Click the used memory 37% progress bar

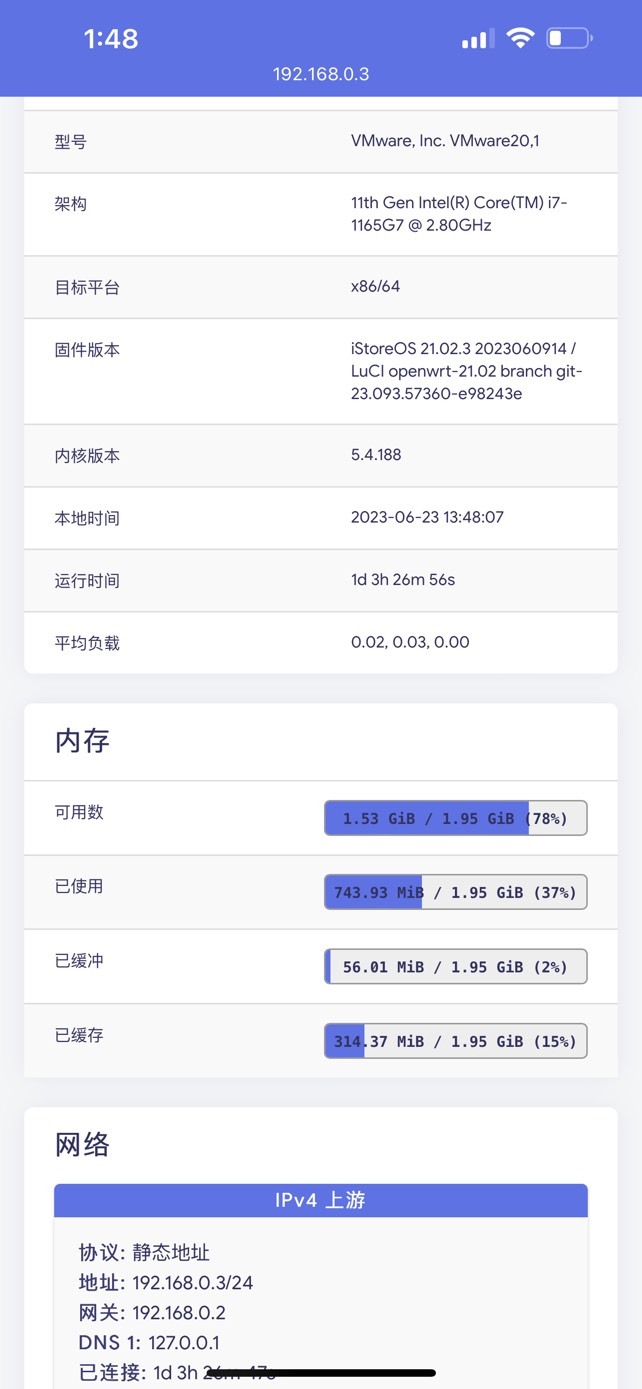456,892
